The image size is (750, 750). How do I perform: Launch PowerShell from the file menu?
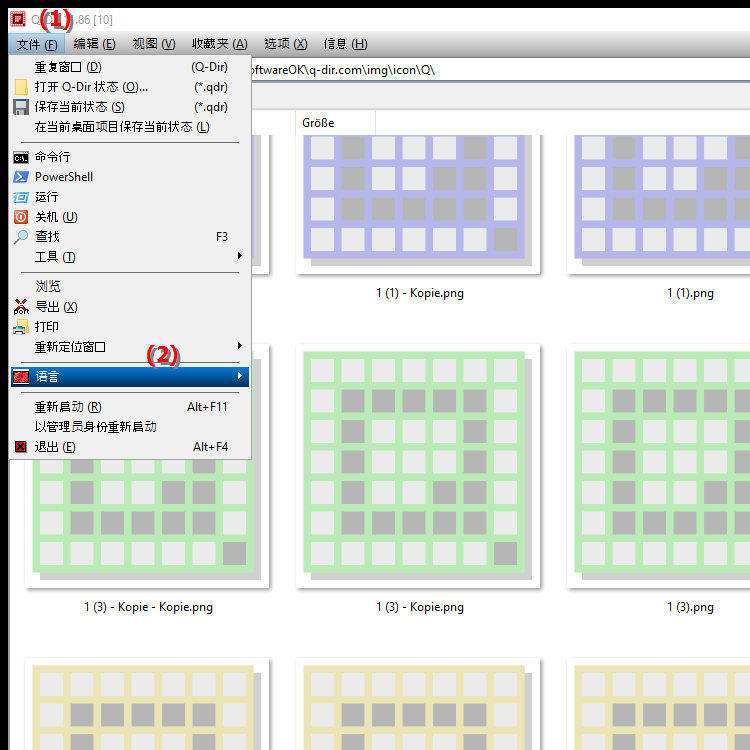coord(130,177)
